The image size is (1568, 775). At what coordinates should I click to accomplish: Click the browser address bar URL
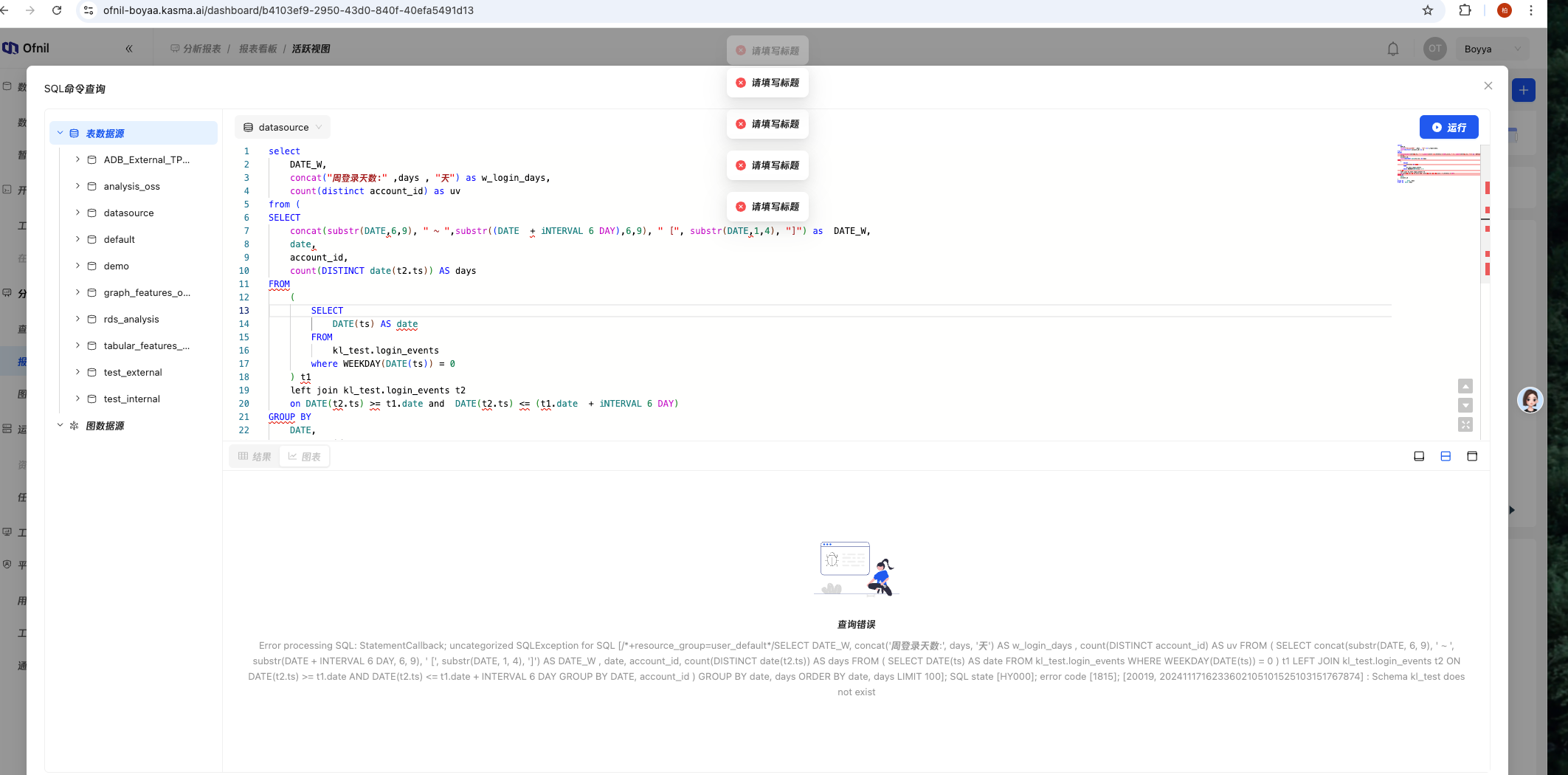[x=289, y=10]
